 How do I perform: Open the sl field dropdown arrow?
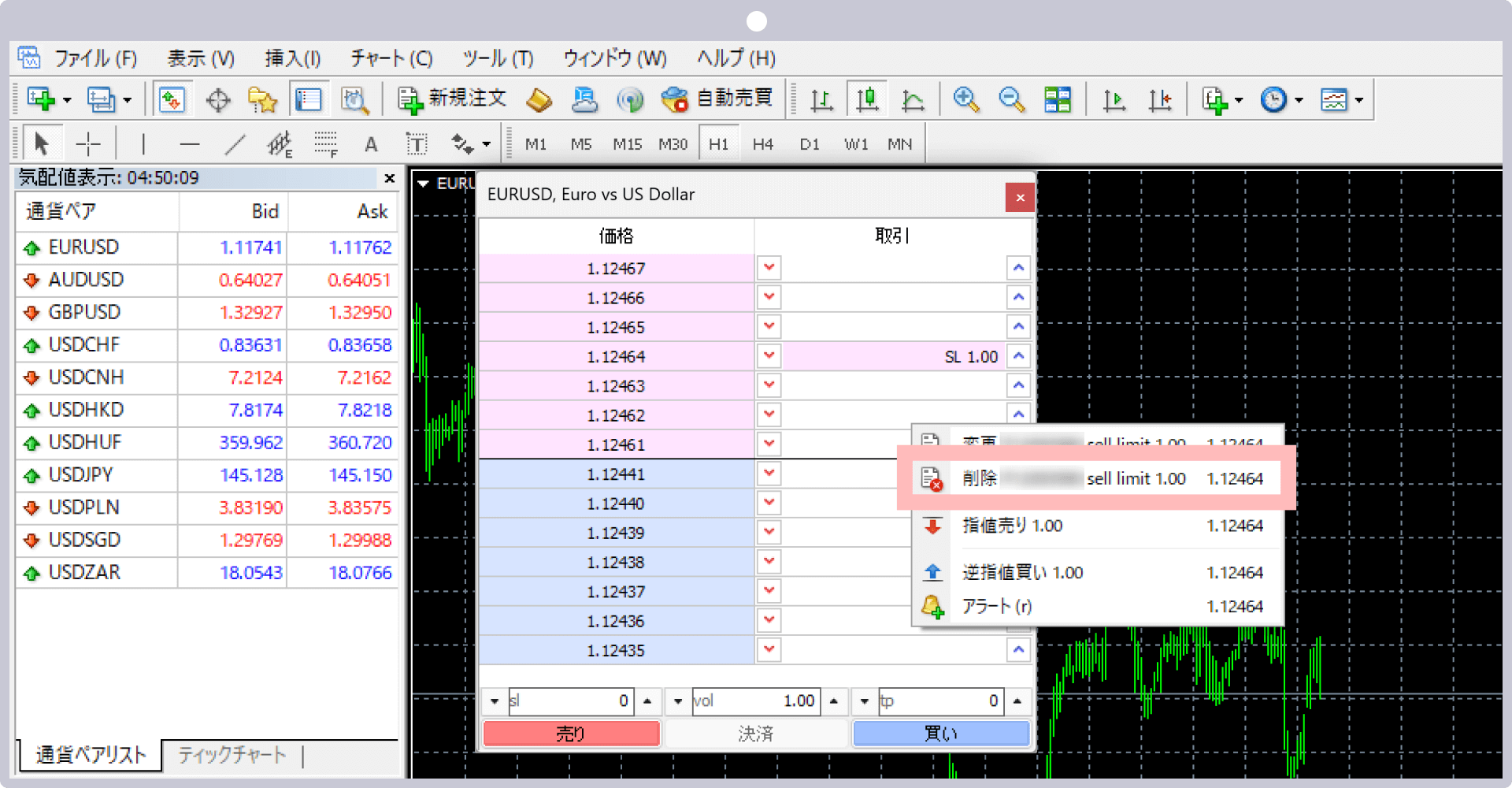coord(495,701)
